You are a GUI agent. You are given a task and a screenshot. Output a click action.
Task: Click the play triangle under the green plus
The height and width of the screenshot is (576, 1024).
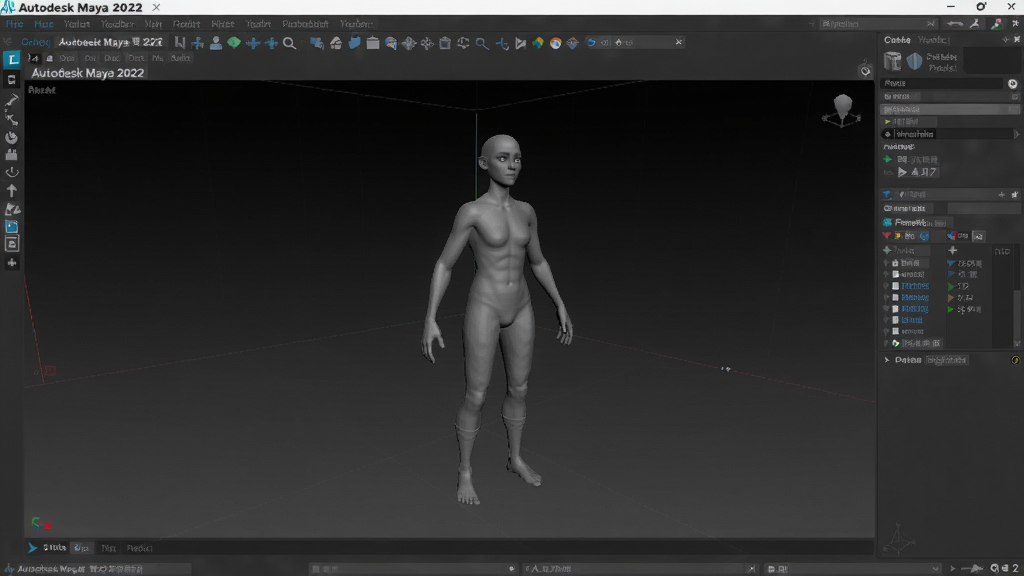click(x=902, y=172)
